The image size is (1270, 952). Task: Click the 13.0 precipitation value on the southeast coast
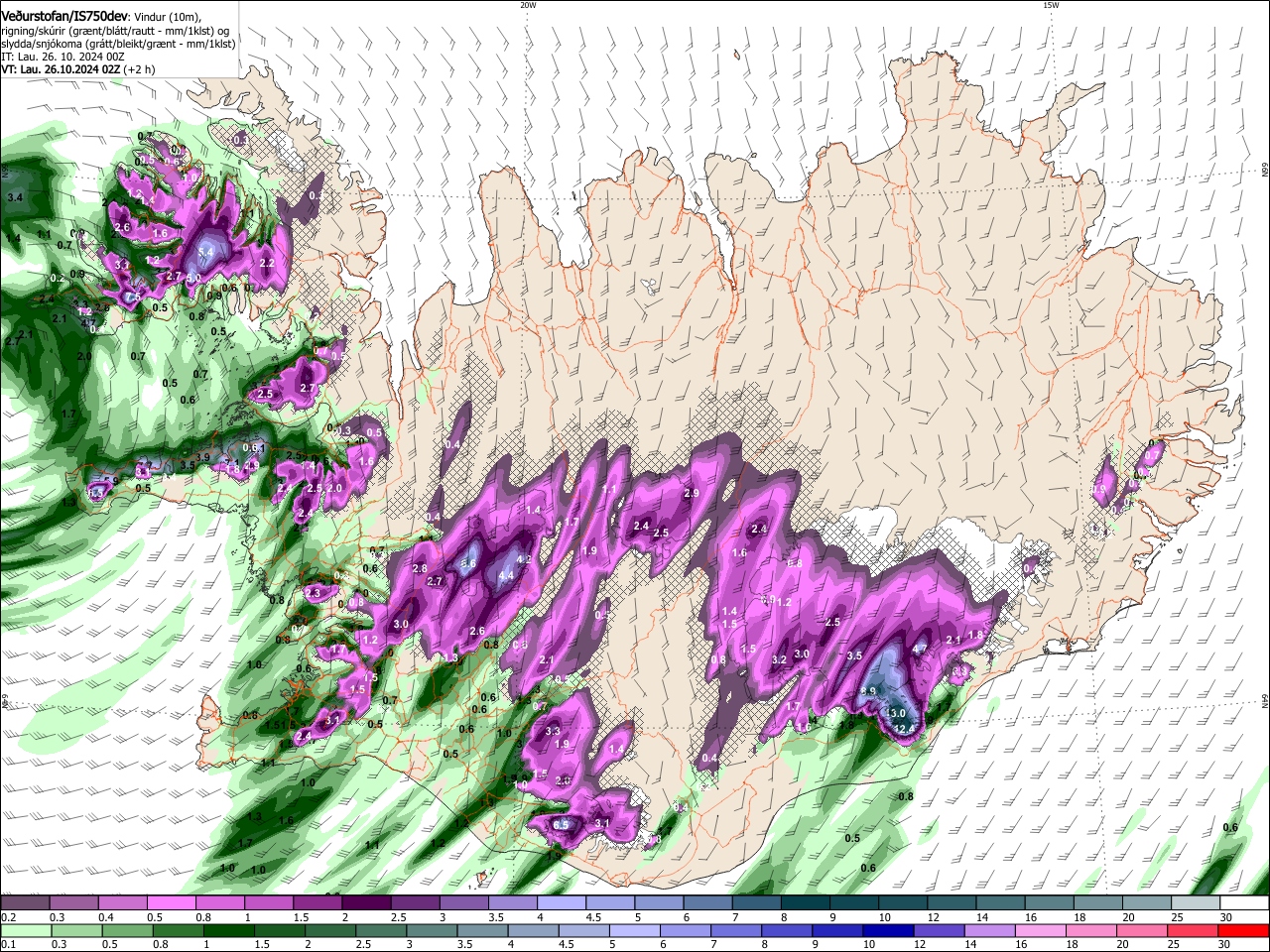pos(897,713)
